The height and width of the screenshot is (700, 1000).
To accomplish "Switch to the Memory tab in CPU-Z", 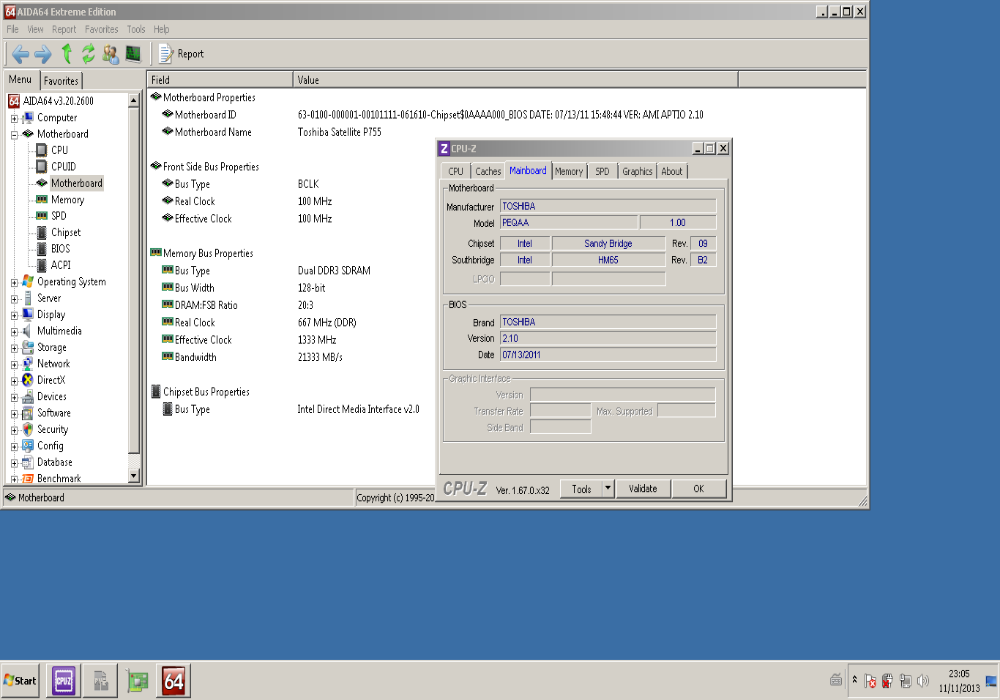I will pyautogui.click(x=569, y=171).
